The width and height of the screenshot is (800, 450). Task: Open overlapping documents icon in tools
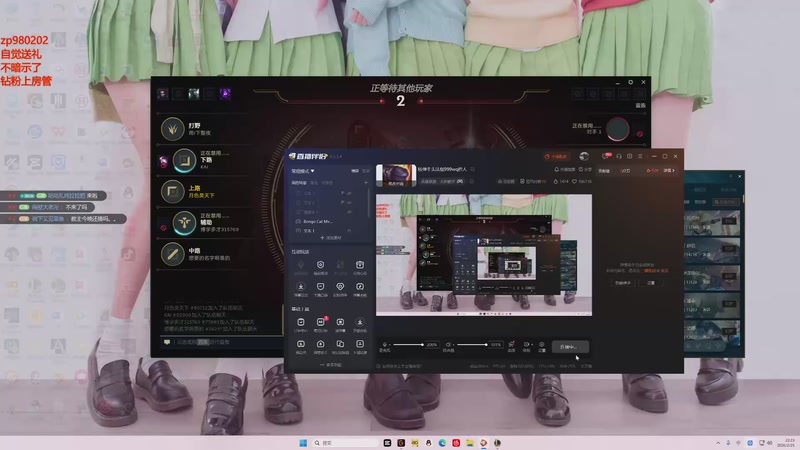pos(340,346)
